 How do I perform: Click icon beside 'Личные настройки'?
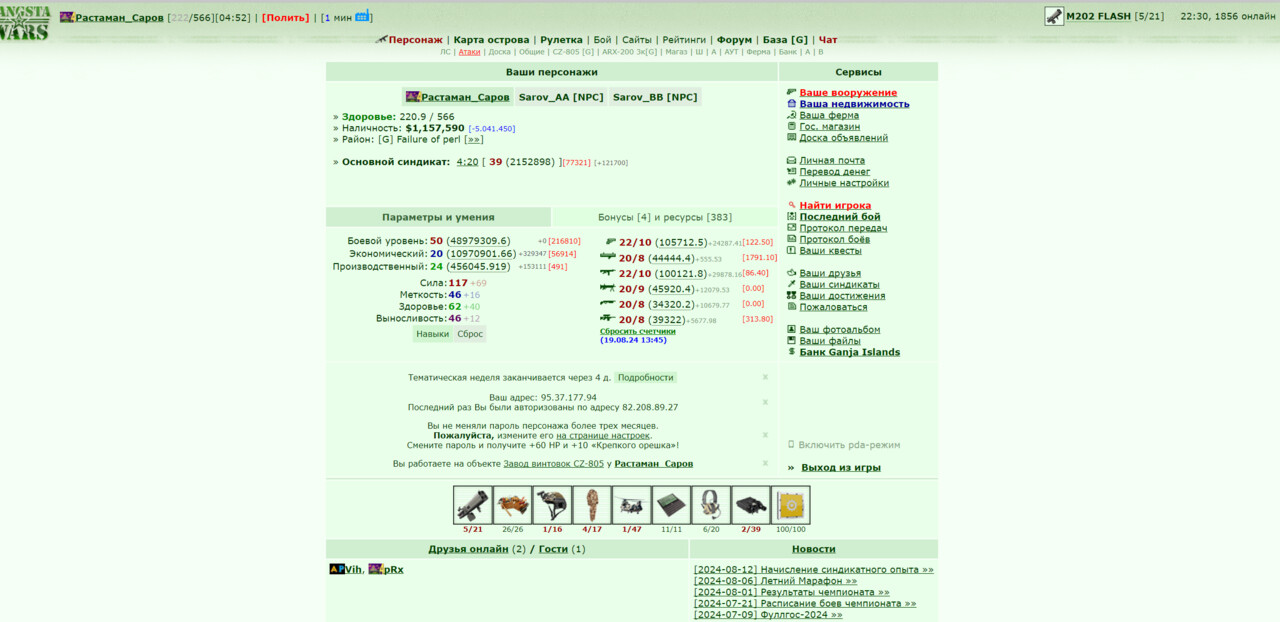792,183
